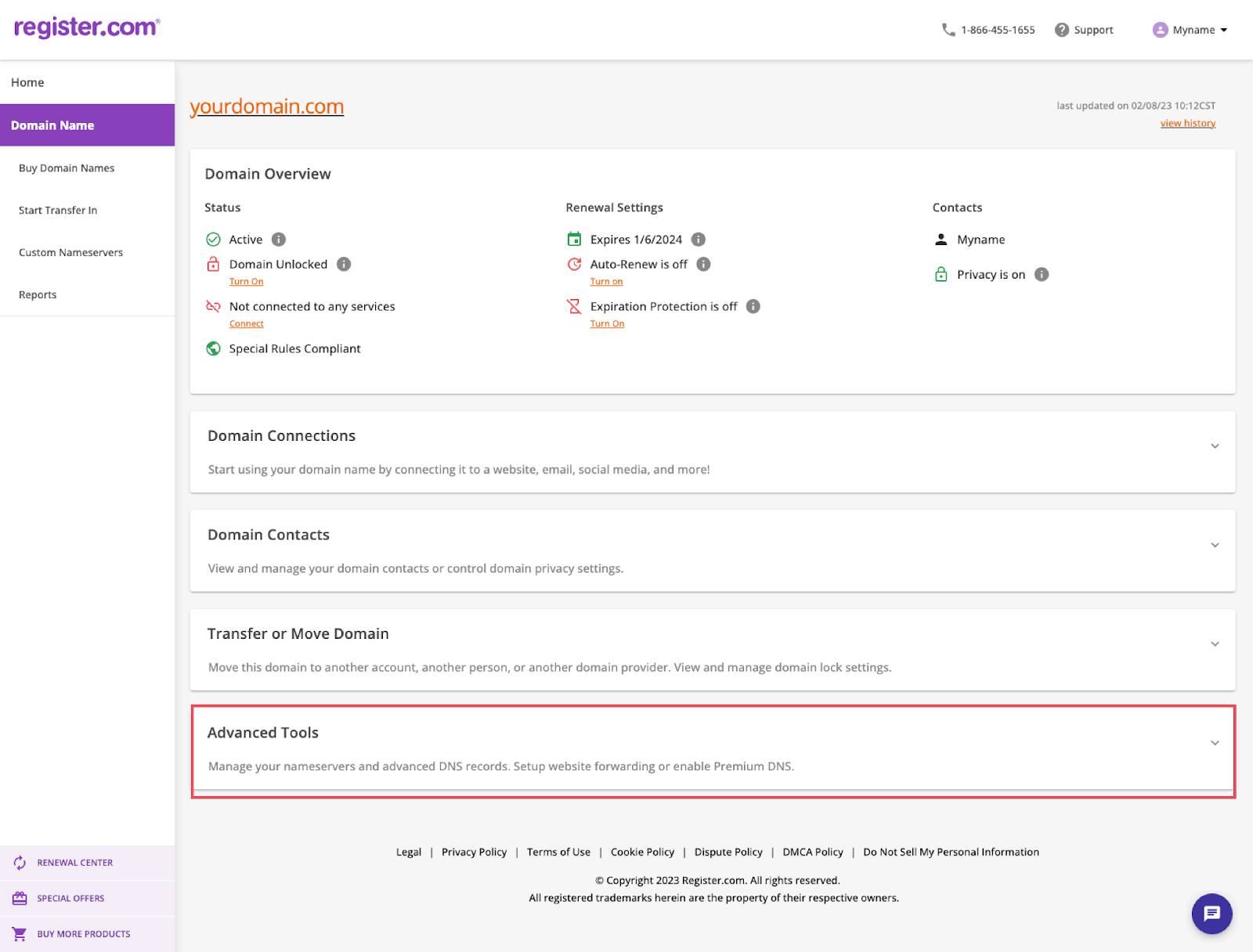Turn on Auto-Renew
Image resolution: width=1253 pixels, height=952 pixels.
coord(606,281)
